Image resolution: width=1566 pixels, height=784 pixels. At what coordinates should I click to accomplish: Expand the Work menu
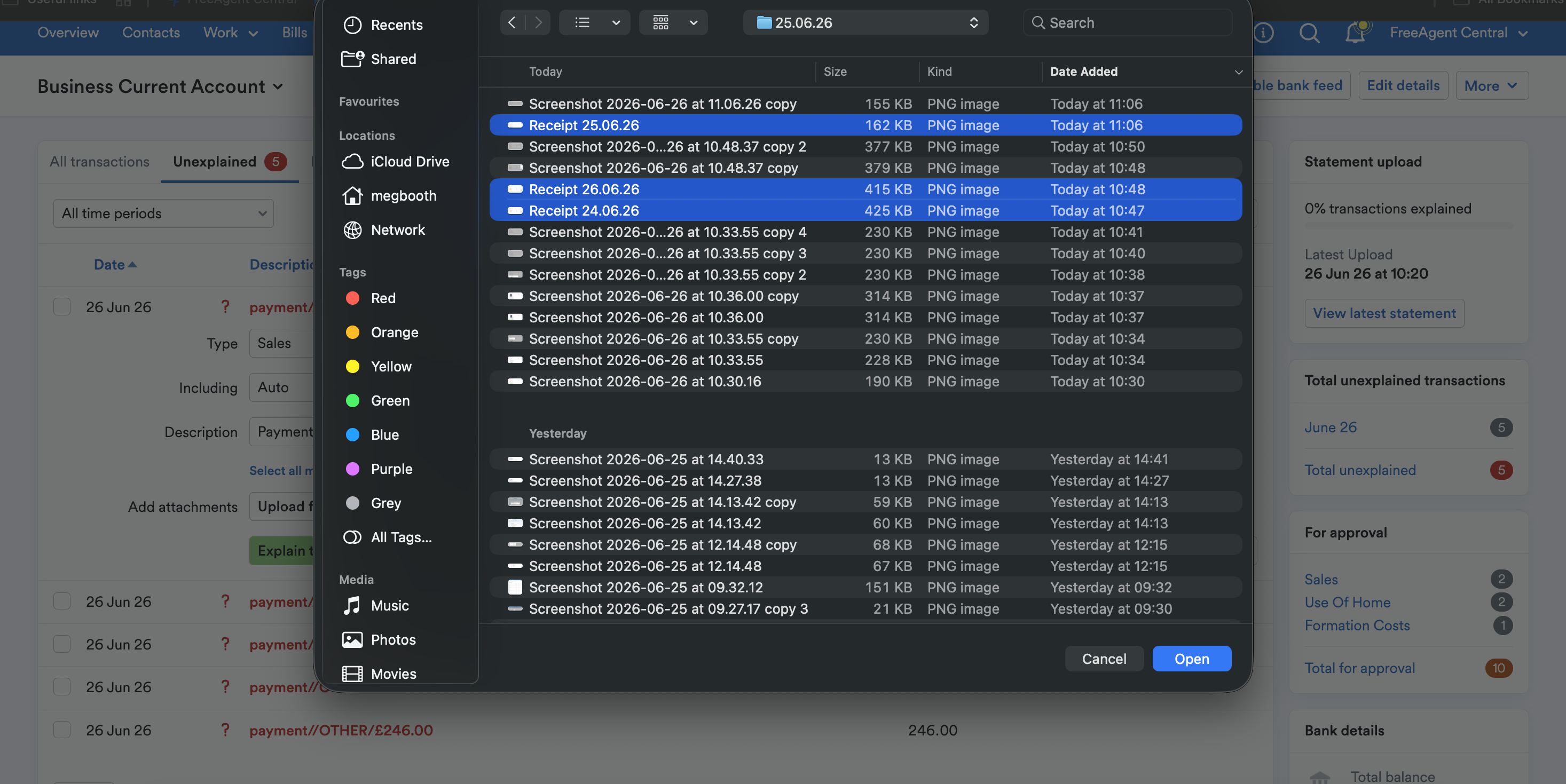[x=231, y=32]
